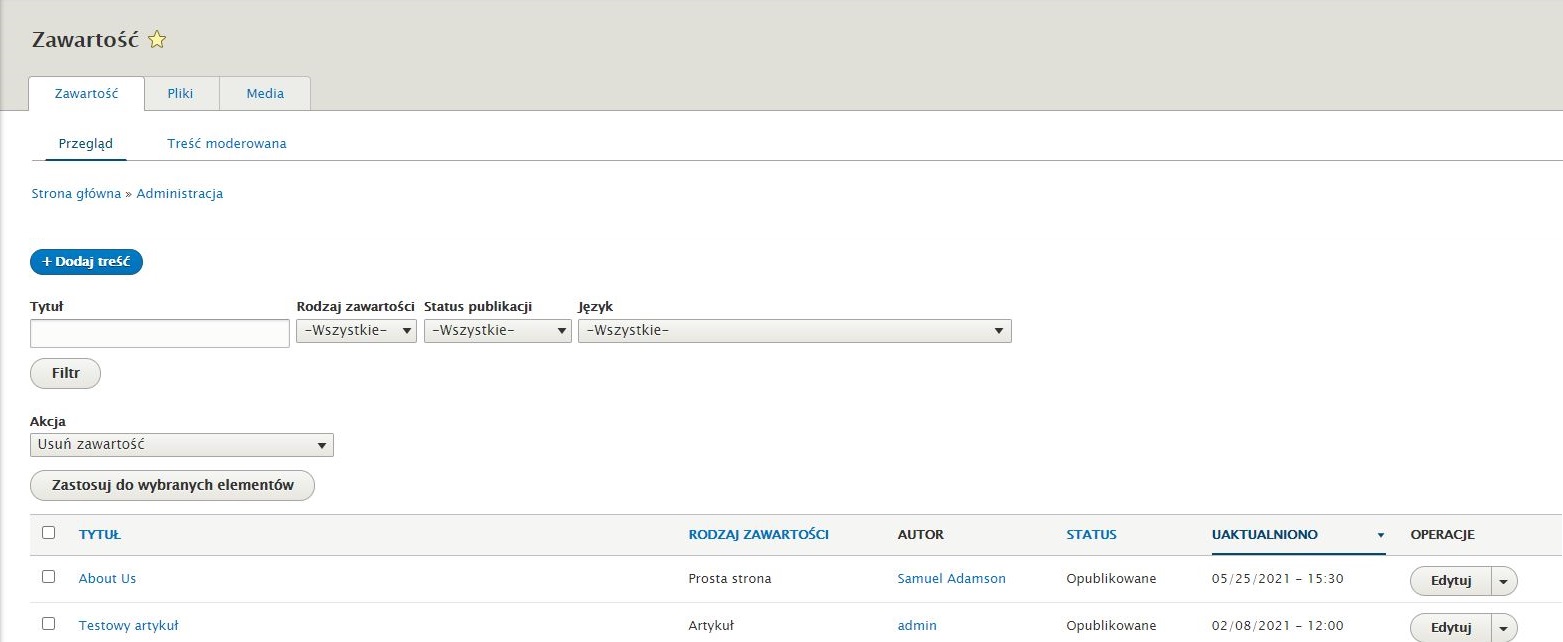
Task: Open the Rodzaj zawartości filter dropdown
Action: [356, 331]
